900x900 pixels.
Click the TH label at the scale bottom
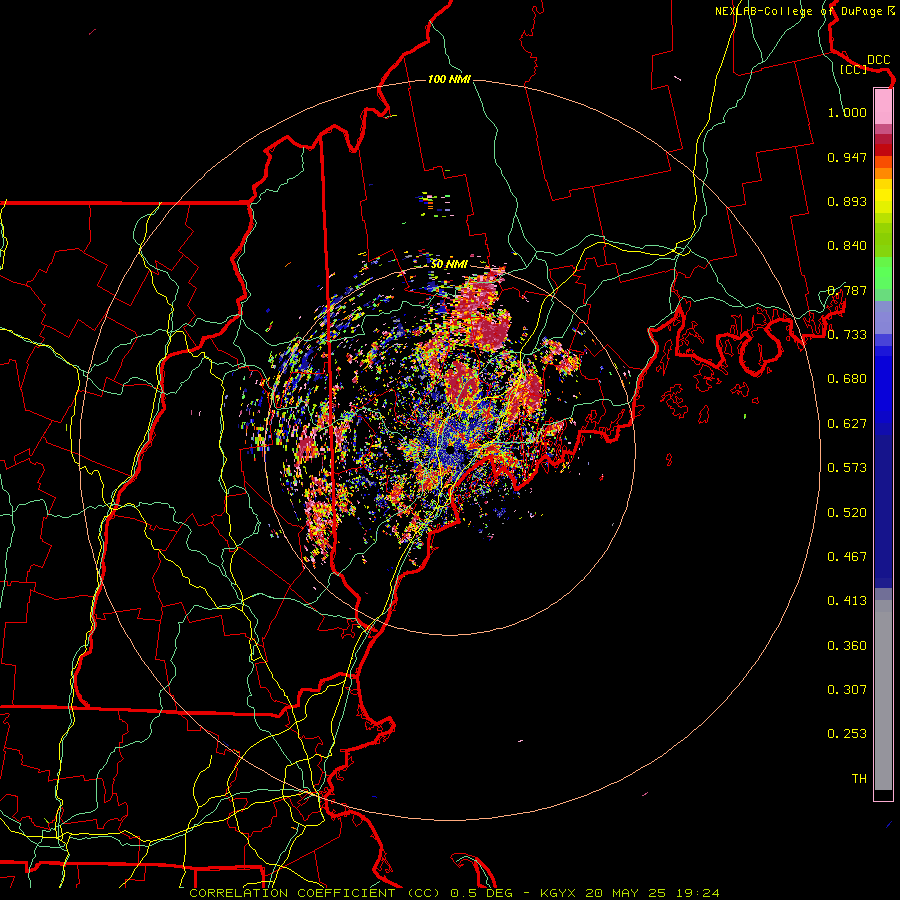[859, 779]
